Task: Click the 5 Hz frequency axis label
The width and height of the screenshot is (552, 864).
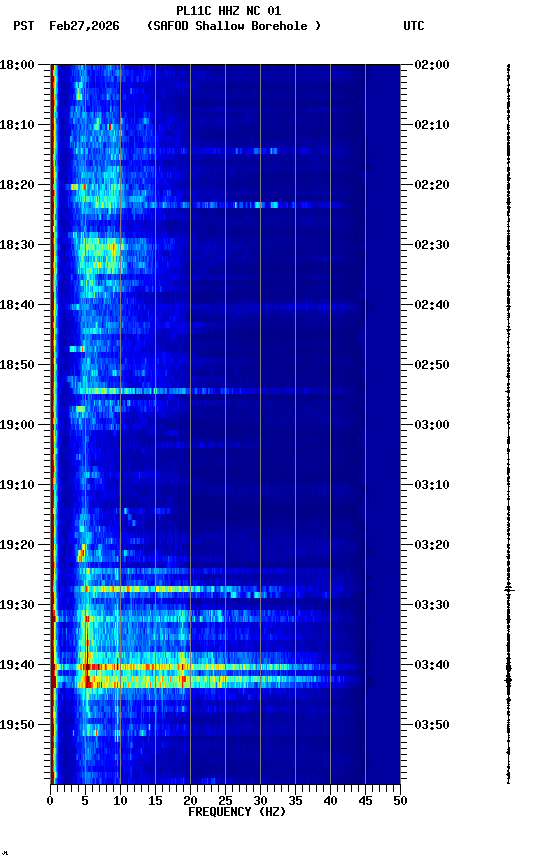Action: 85,801
